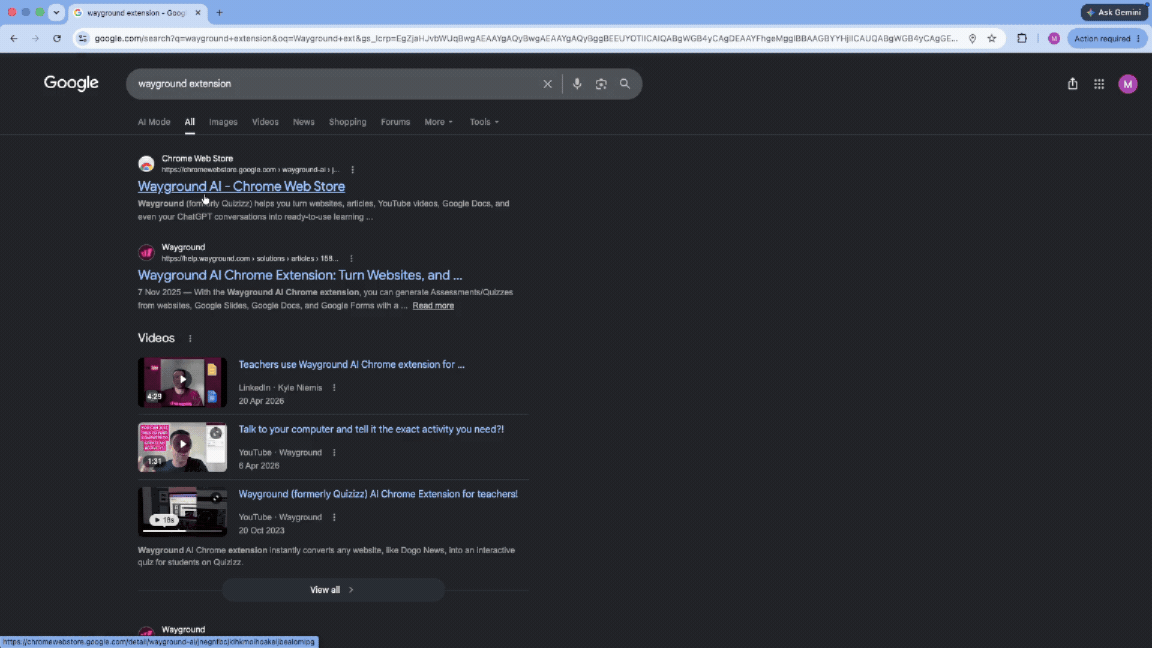Image resolution: width=1152 pixels, height=648 pixels.
Task: Go back using browser back arrow
Action: click(x=14, y=38)
